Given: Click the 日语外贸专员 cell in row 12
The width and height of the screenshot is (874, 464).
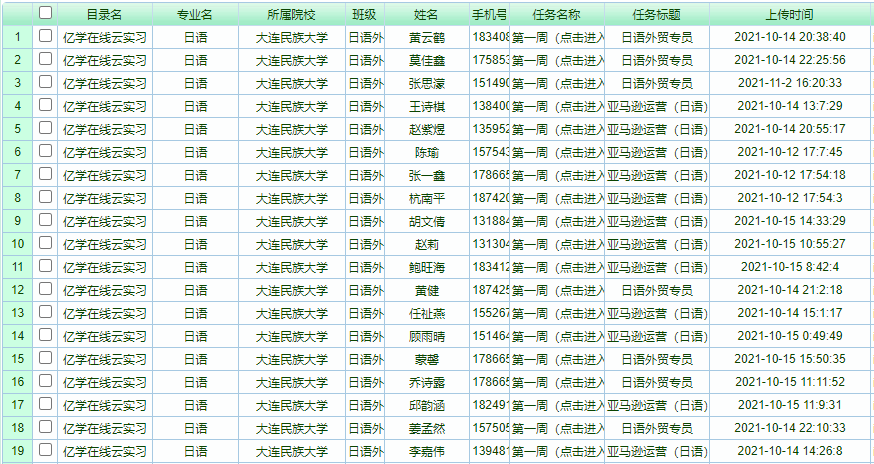Looking at the screenshot, I should coord(656,290).
